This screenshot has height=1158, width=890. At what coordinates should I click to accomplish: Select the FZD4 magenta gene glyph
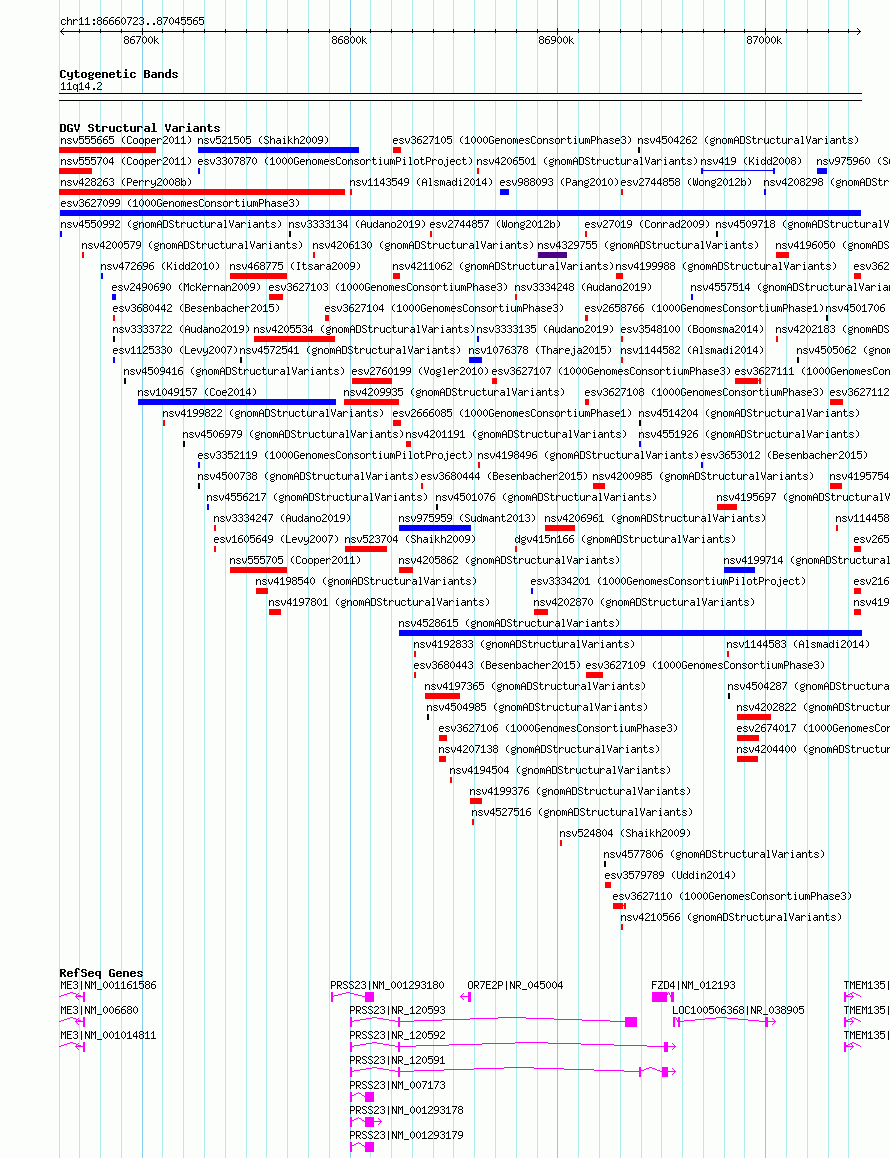[663, 998]
